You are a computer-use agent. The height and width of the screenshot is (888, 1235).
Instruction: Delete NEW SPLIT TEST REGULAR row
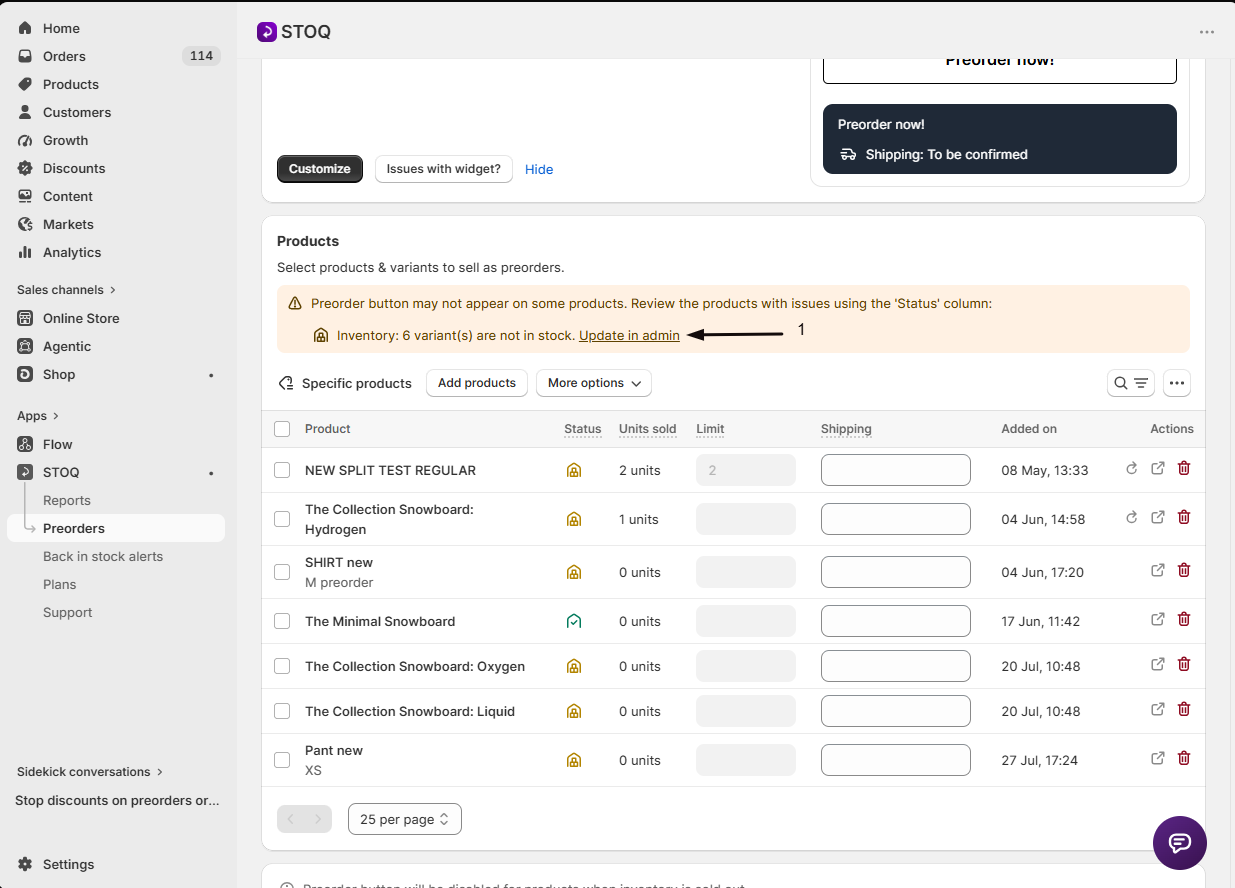click(1184, 468)
